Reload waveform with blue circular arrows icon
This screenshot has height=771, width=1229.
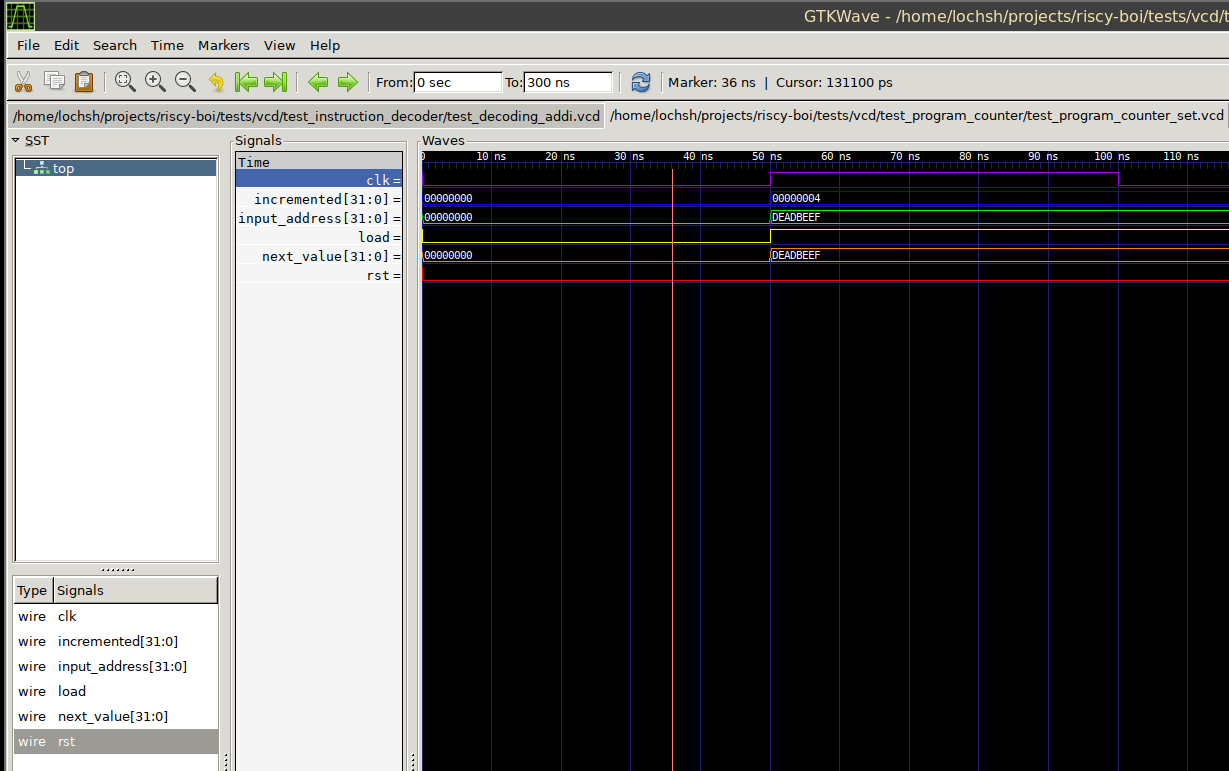pos(640,82)
